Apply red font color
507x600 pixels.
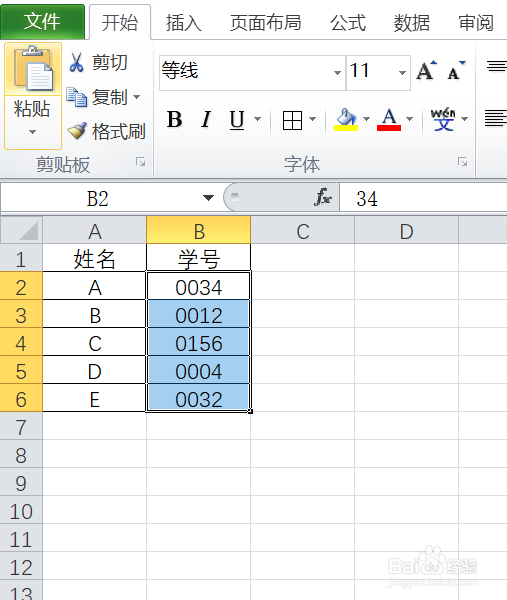(389, 119)
